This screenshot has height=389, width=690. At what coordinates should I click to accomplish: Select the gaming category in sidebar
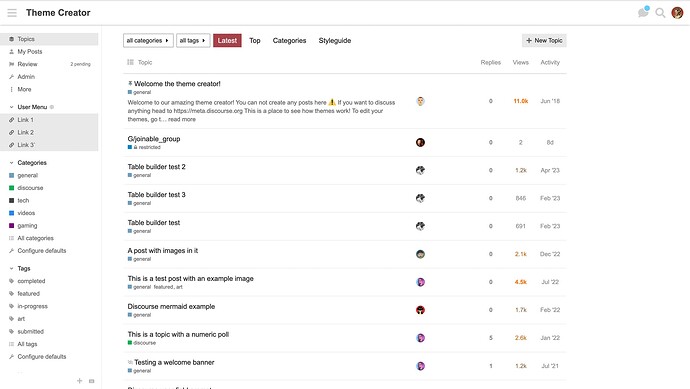49,225
